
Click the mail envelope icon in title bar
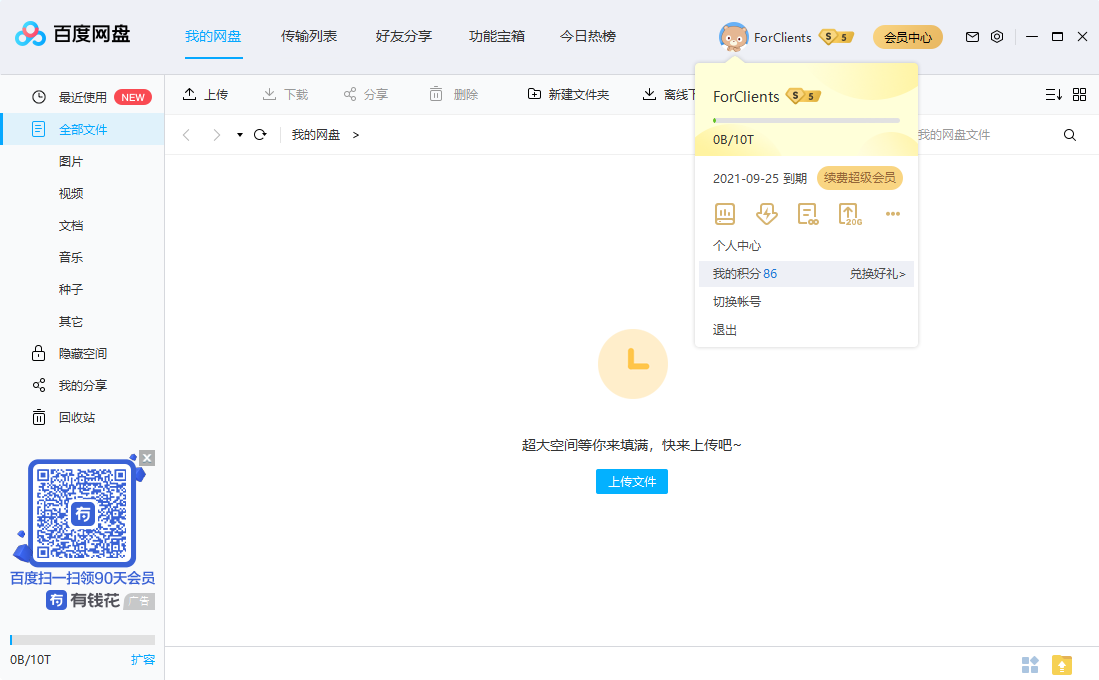pos(972,37)
